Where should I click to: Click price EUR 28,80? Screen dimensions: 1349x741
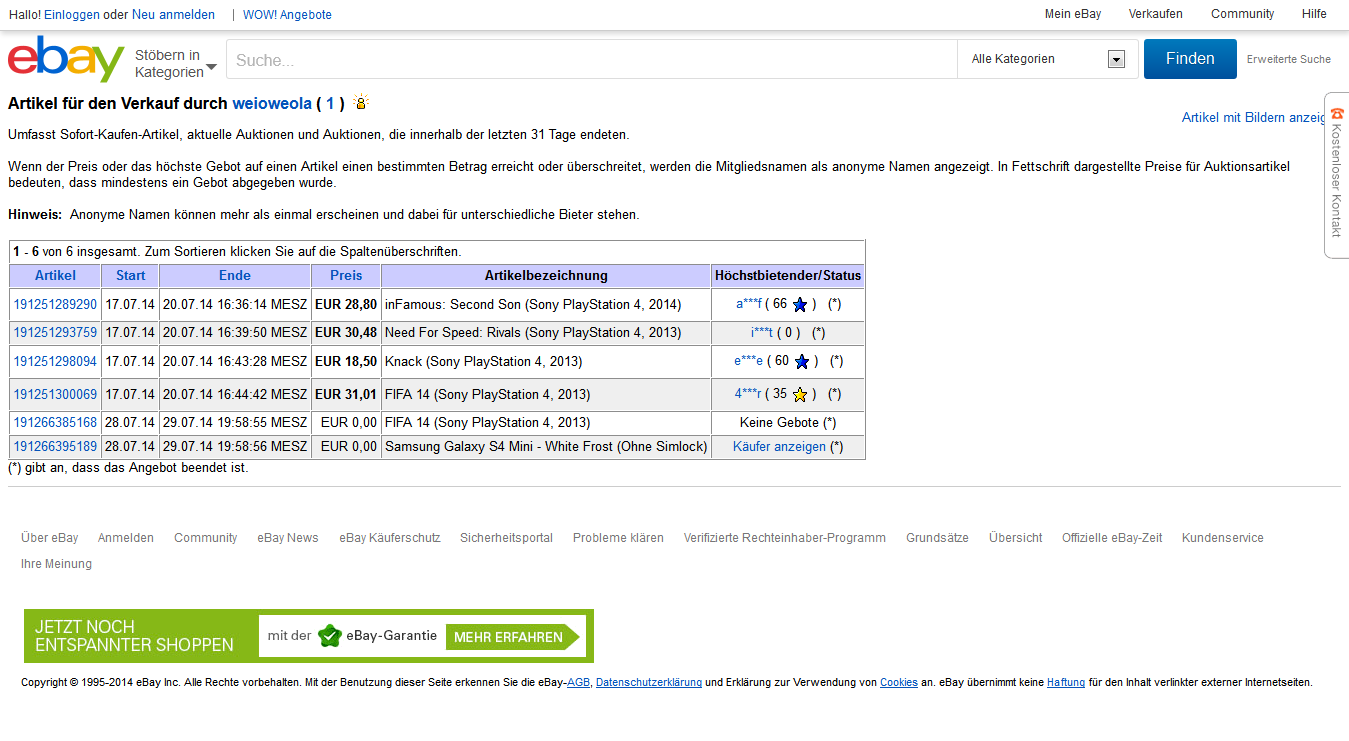[x=346, y=304]
